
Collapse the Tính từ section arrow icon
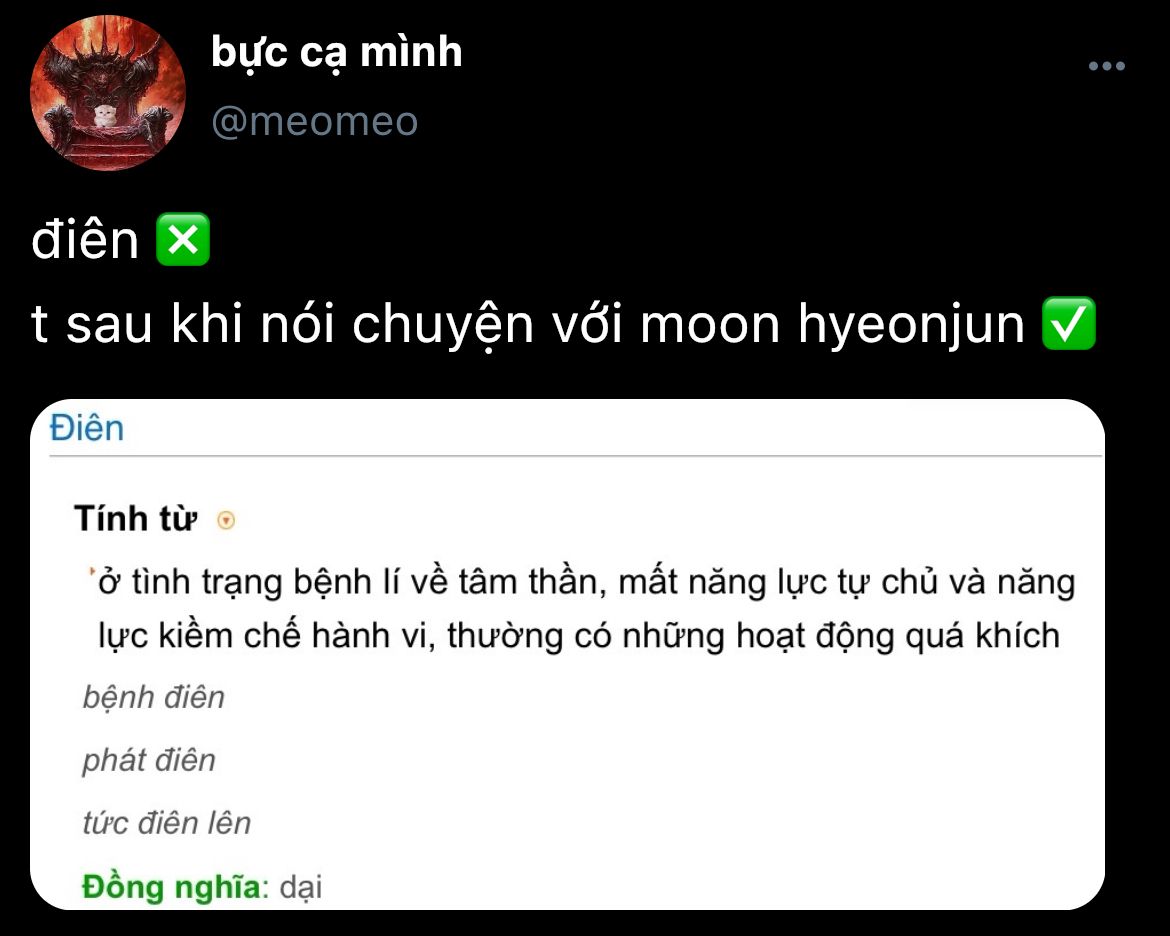tap(226, 520)
